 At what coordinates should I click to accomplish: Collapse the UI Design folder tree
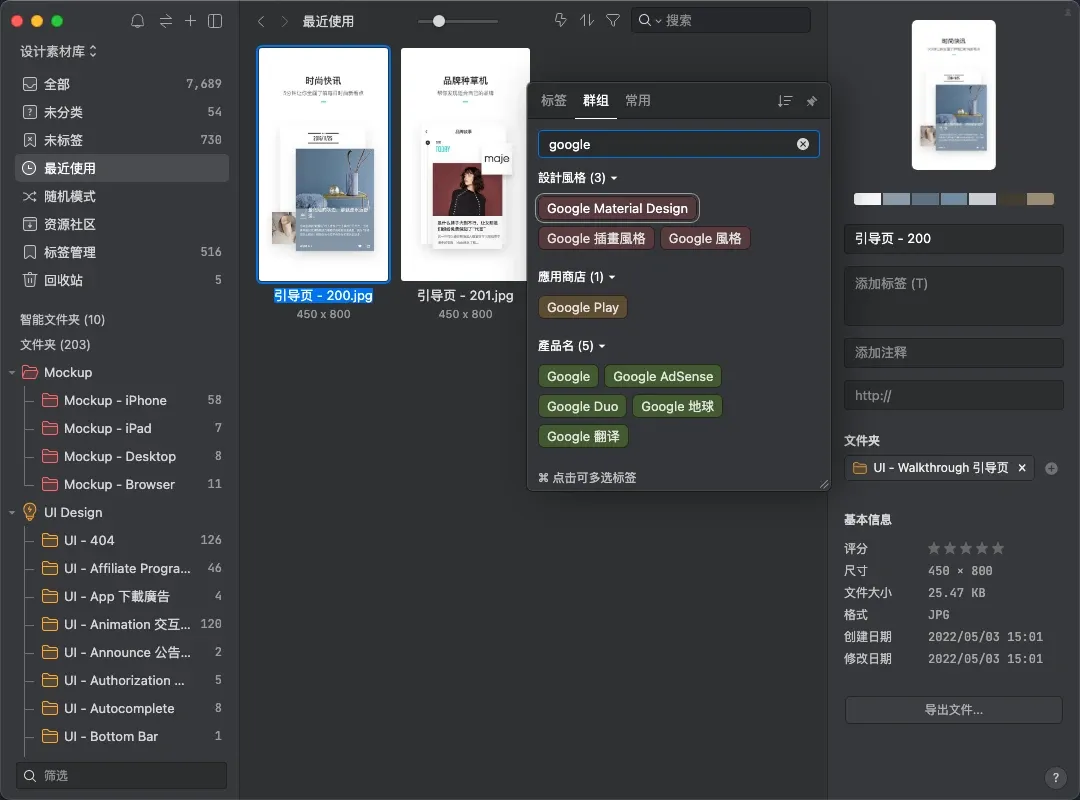point(12,513)
